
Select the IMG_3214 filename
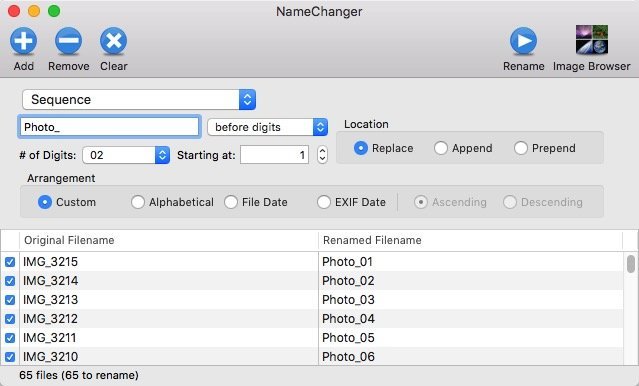[x=50, y=281]
